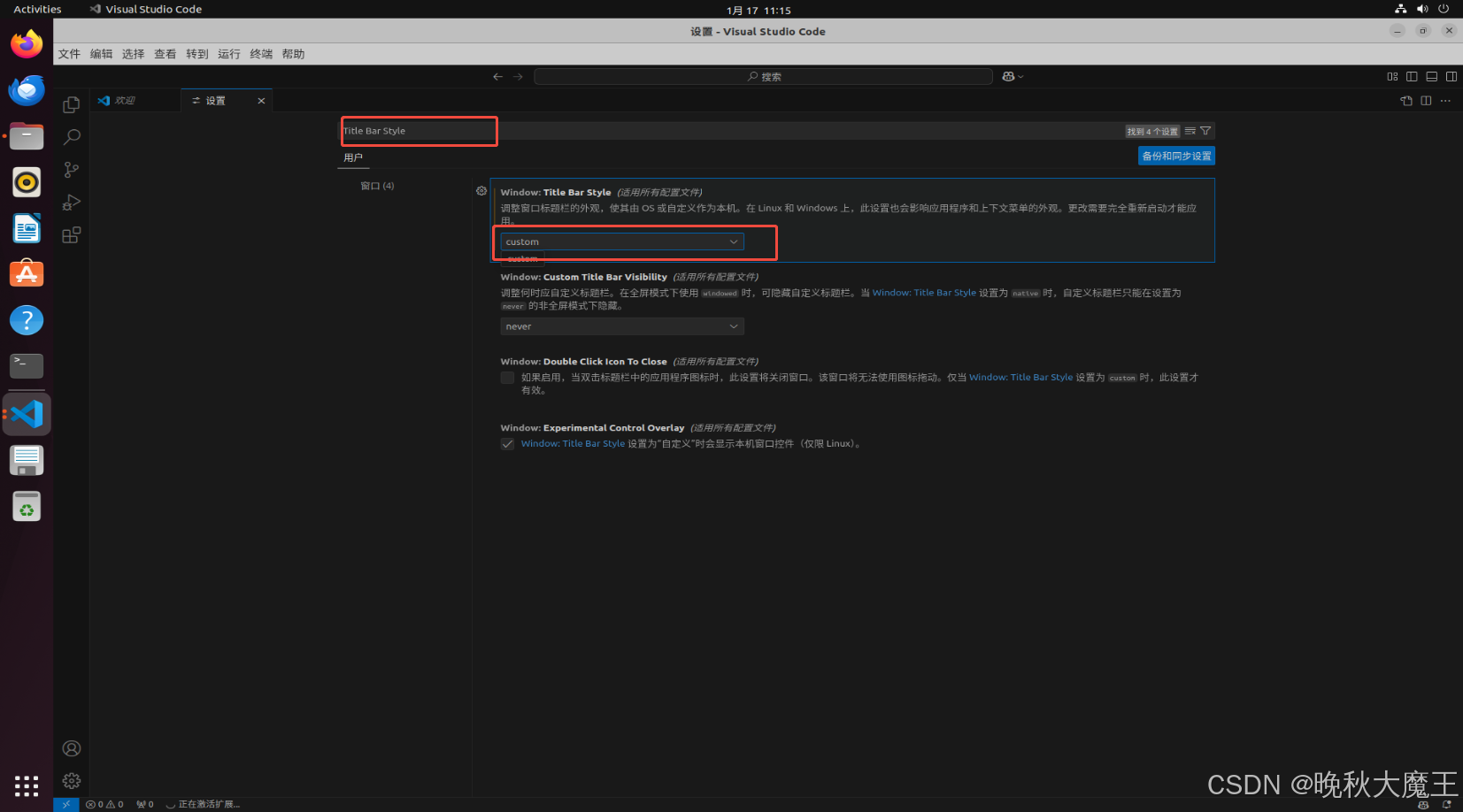This screenshot has height=812, width=1463.
Task: Show applications grid in dock
Action: (x=27, y=785)
